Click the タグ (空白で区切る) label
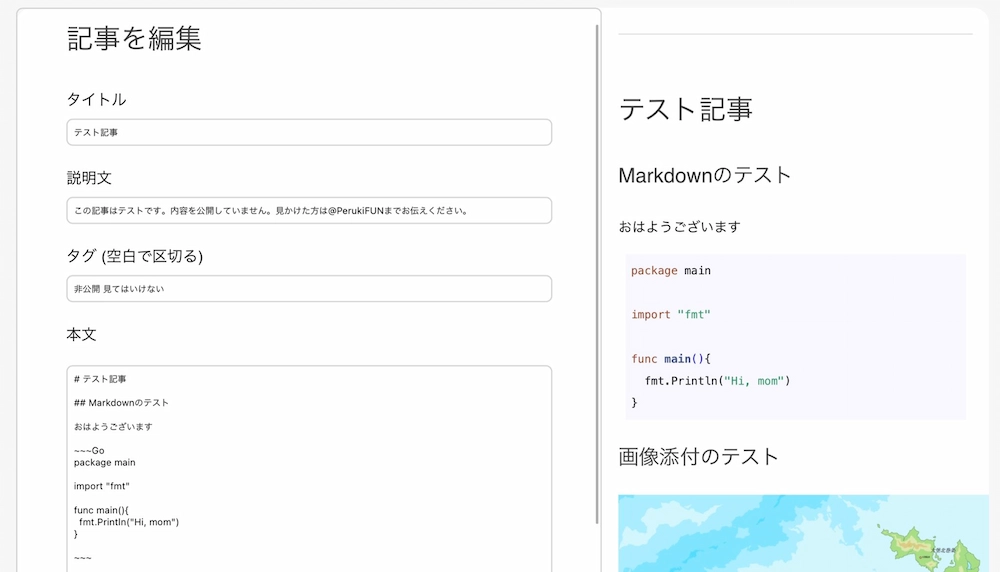Viewport: 1000px width, 572px height. (x=134, y=256)
